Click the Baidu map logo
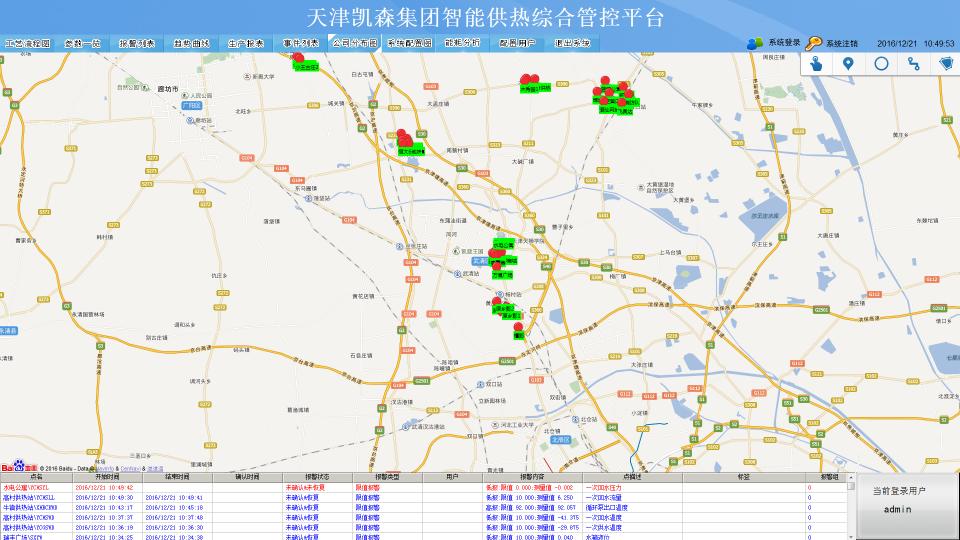 coord(18,467)
